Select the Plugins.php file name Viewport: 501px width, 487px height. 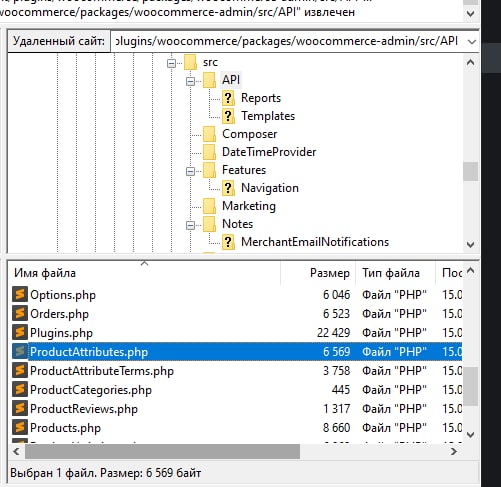click(x=61, y=333)
